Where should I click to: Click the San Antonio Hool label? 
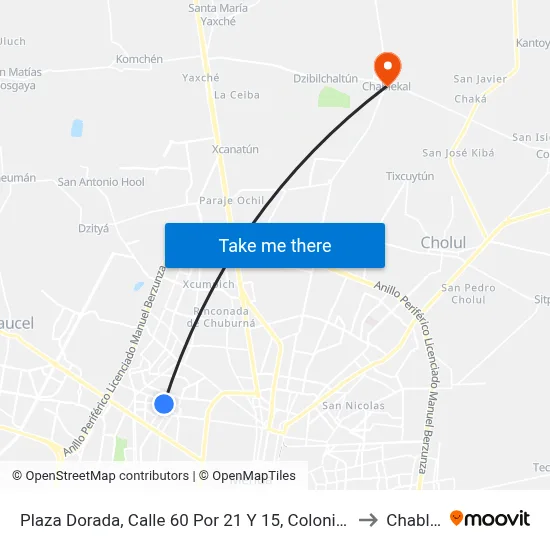pyautogui.click(x=101, y=182)
